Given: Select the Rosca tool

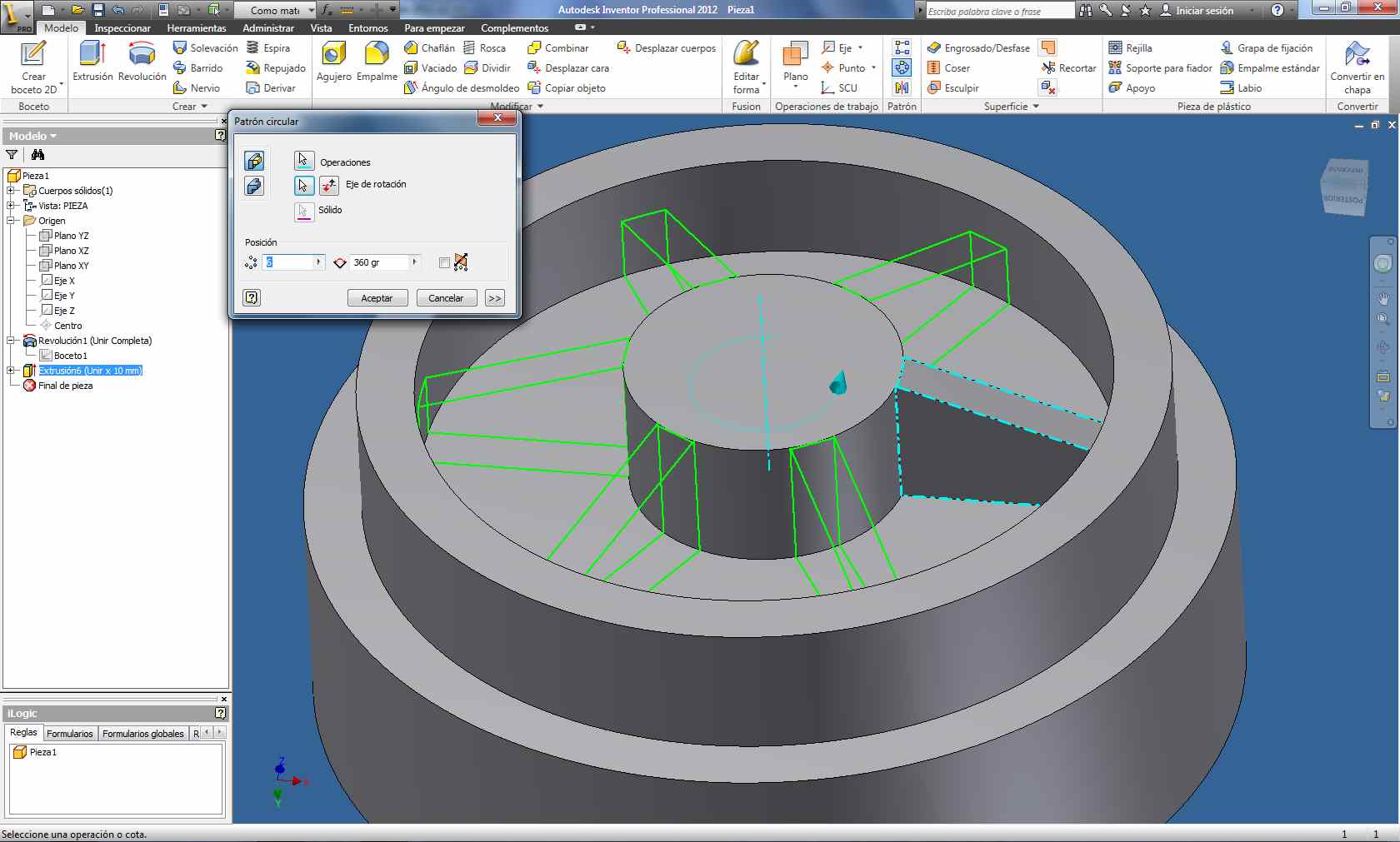Looking at the screenshot, I should 484,47.
